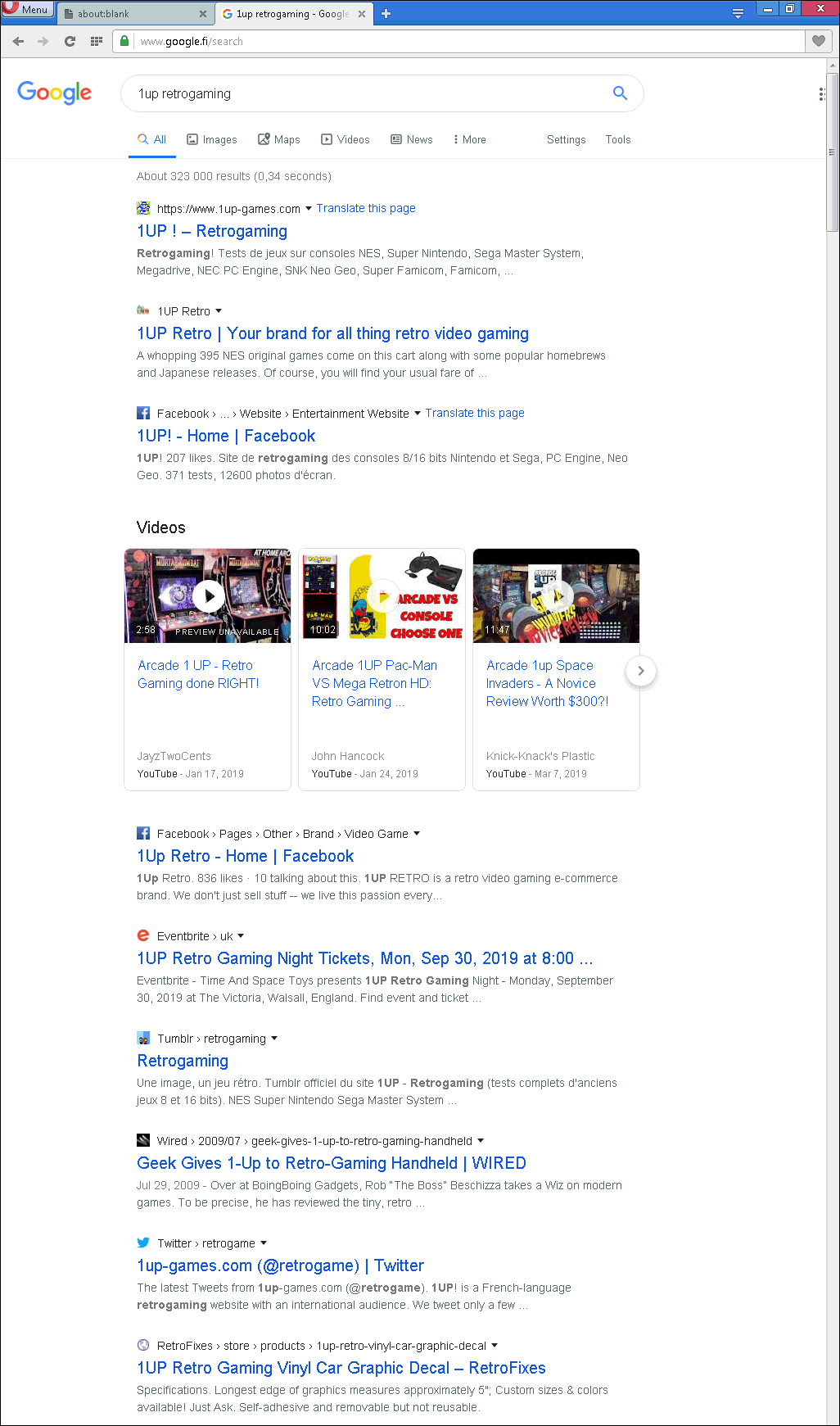Expand arrow next to Wired result URL
Viewport: 840px width, 1426px height.
pyautogui.click(x=481, y=1140)
